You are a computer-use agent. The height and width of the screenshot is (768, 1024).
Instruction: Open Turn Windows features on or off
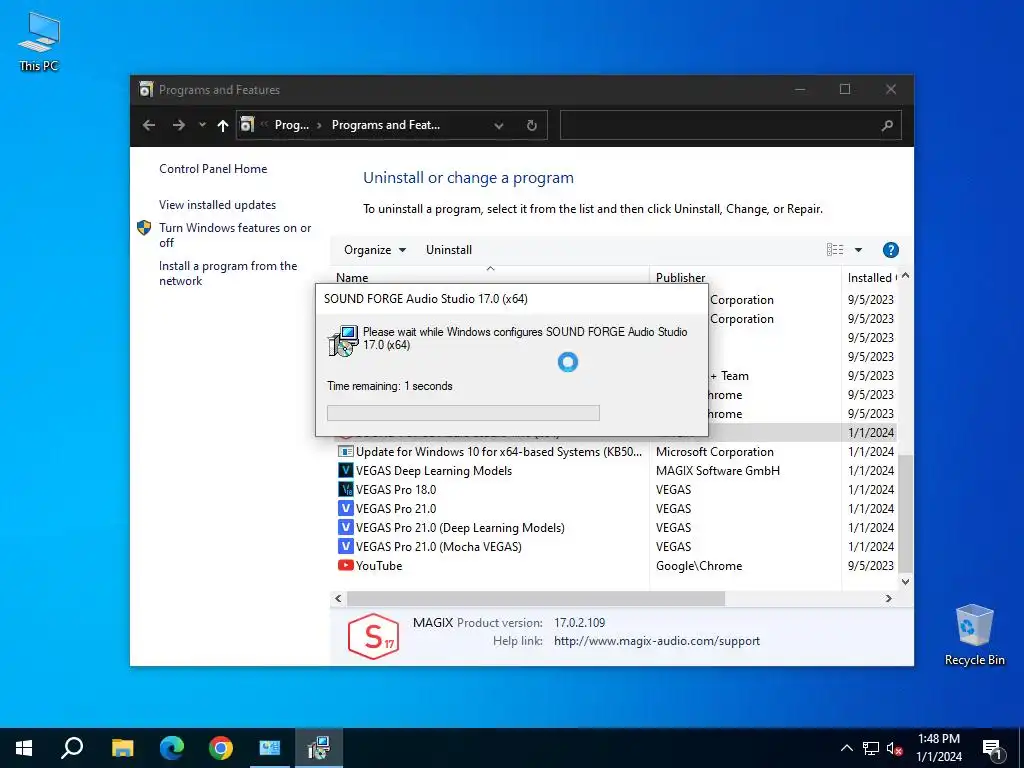pyautogui.click(x=235, y=235)
